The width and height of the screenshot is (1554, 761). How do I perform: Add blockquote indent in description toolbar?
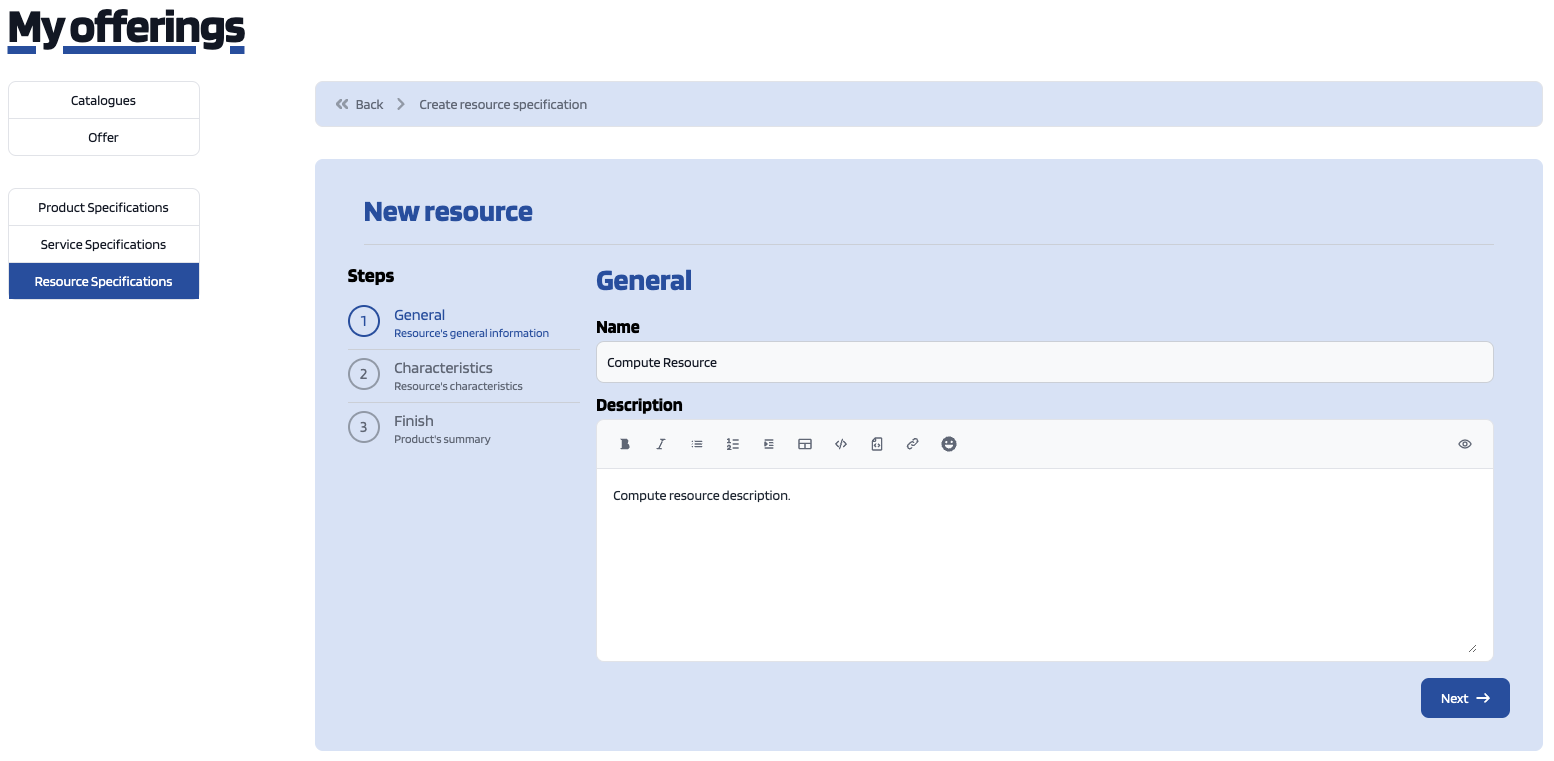[x=769, y=444]
